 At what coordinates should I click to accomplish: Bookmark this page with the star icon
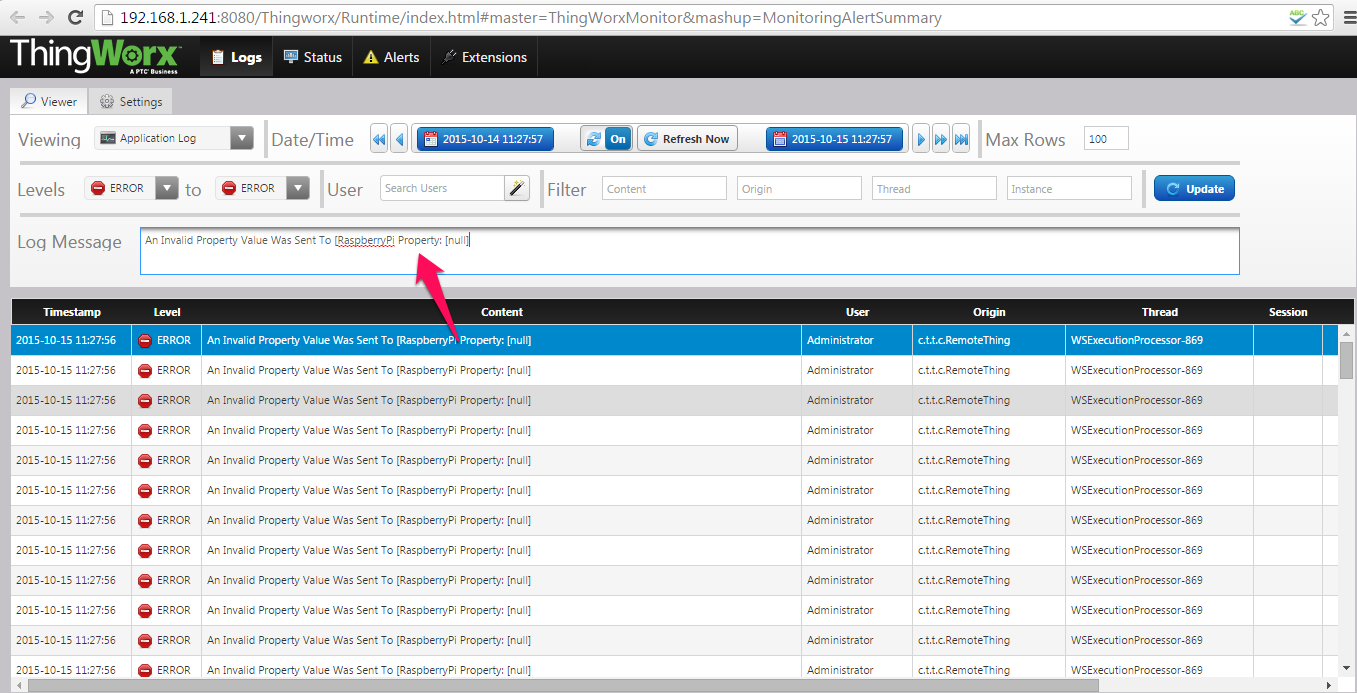point(1320,17)
